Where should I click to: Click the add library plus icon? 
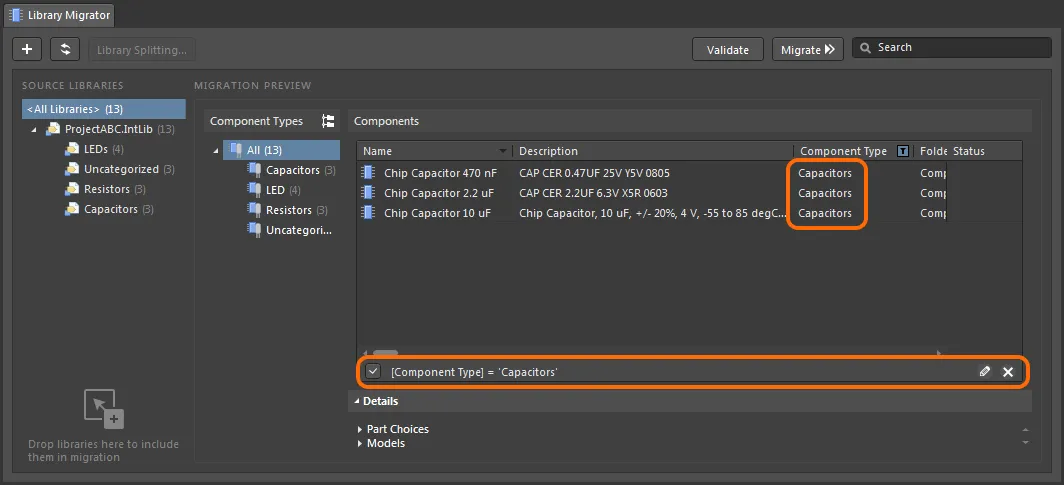(x=27, y=49)
